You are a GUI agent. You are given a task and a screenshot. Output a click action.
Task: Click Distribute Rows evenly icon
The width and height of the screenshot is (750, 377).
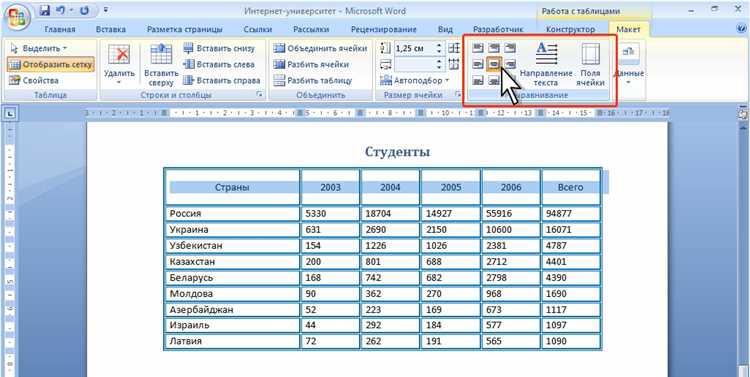453,48
